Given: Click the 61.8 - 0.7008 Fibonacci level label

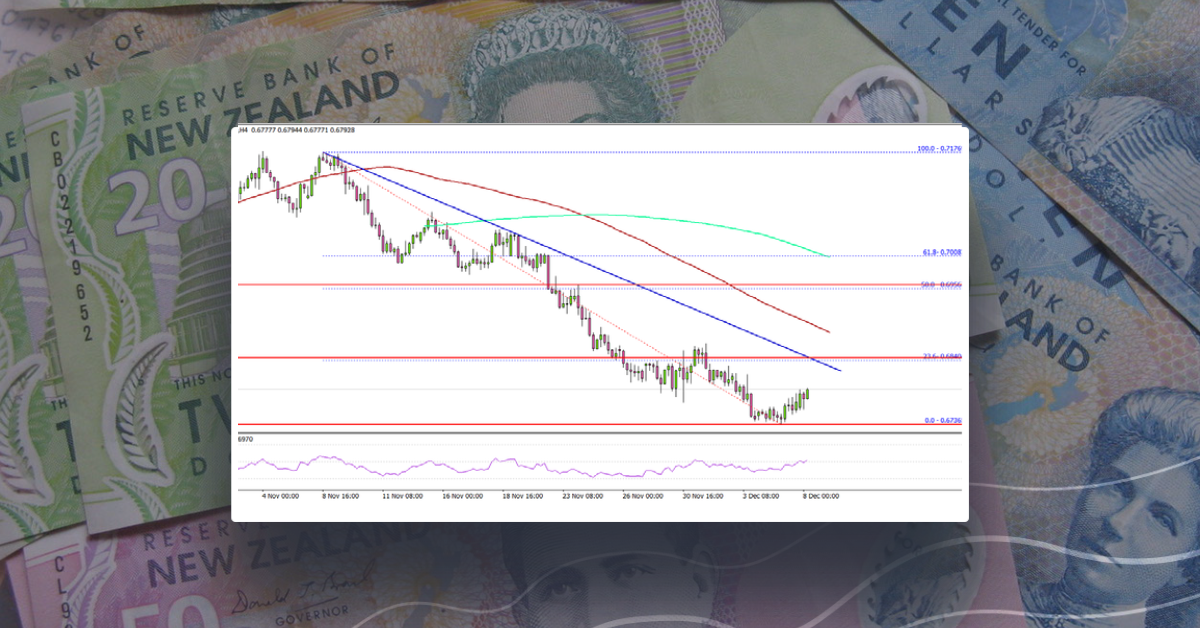Looking at the screenshot, I should coord(941,253).
